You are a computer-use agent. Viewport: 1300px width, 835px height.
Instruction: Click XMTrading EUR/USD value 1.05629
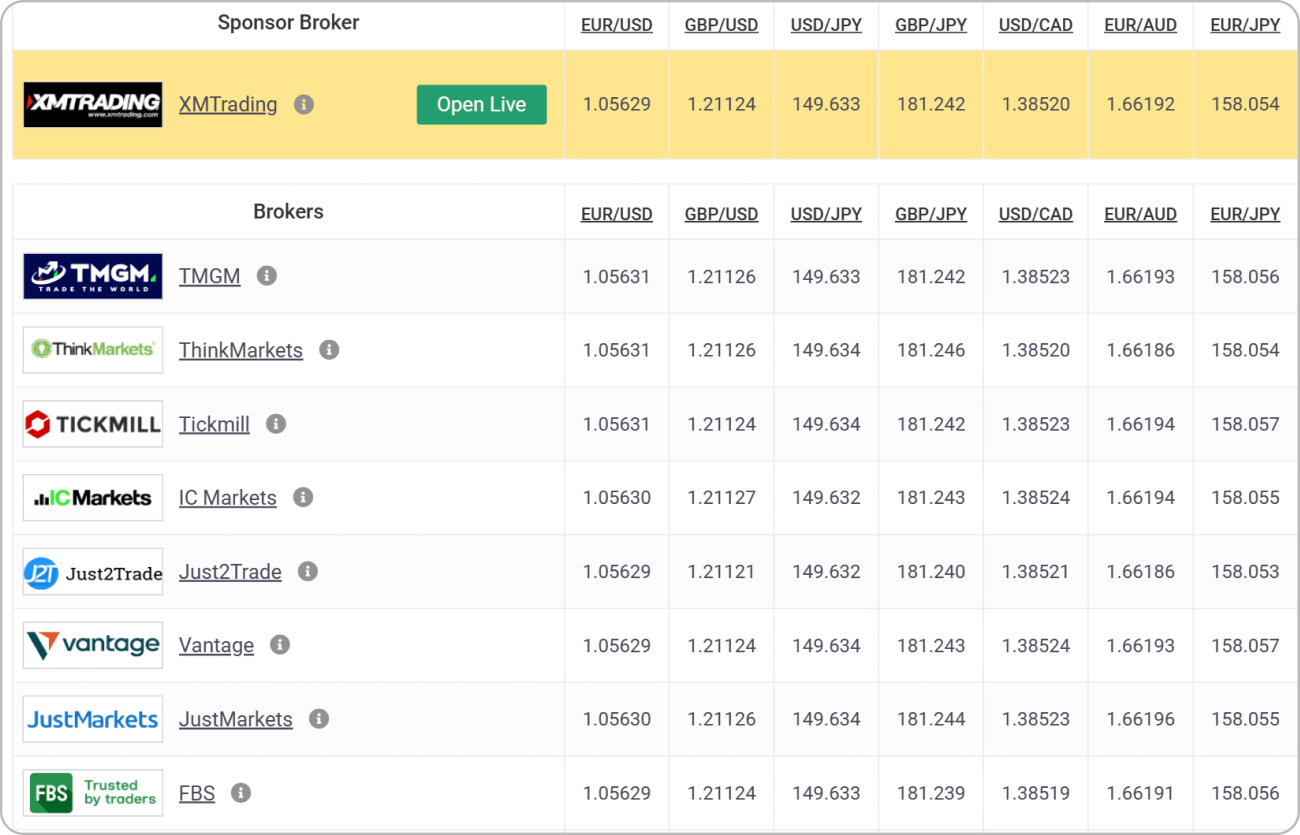pos(617,104)
